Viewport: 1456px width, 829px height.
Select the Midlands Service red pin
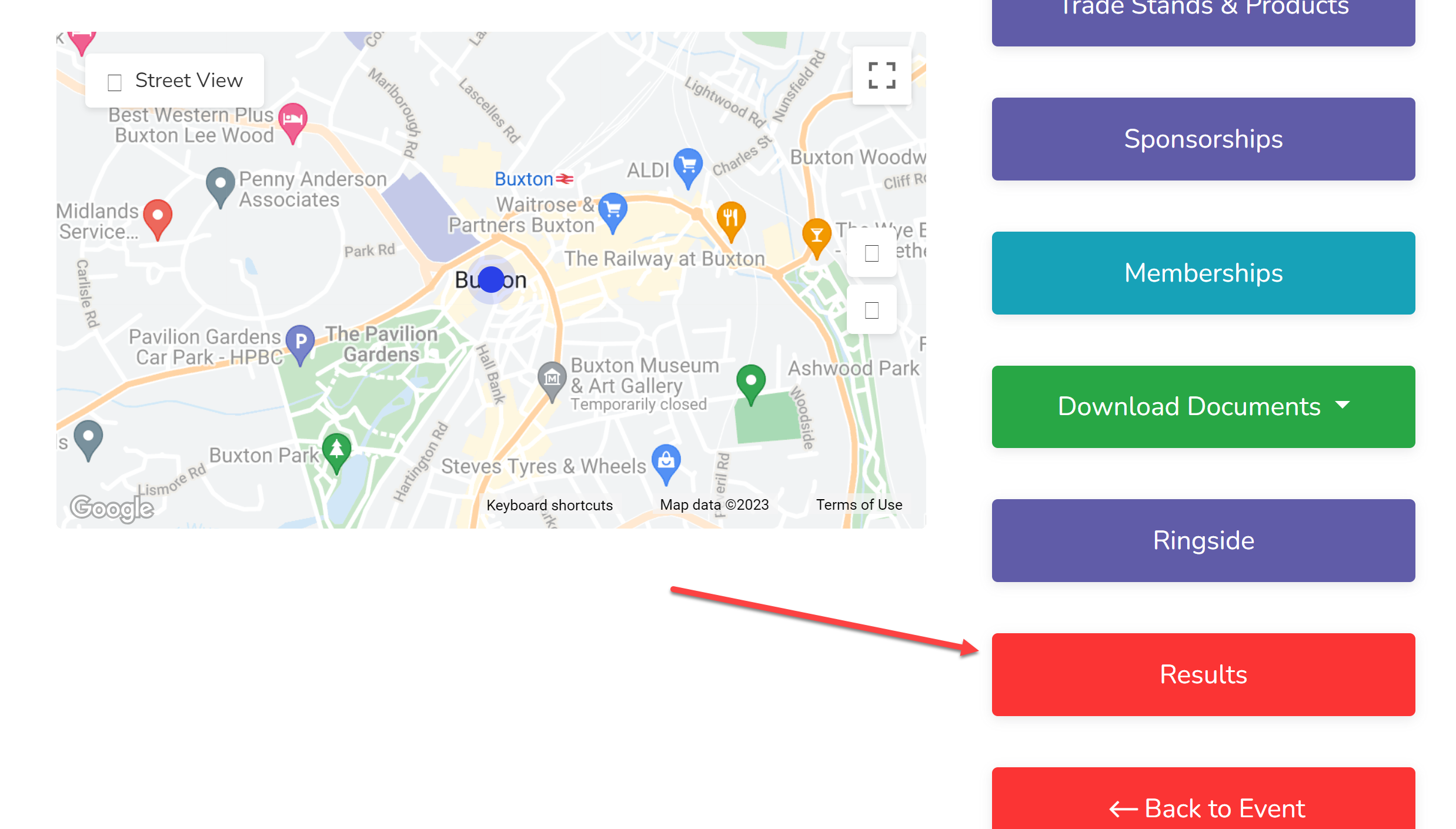click(x=158, y=219)
